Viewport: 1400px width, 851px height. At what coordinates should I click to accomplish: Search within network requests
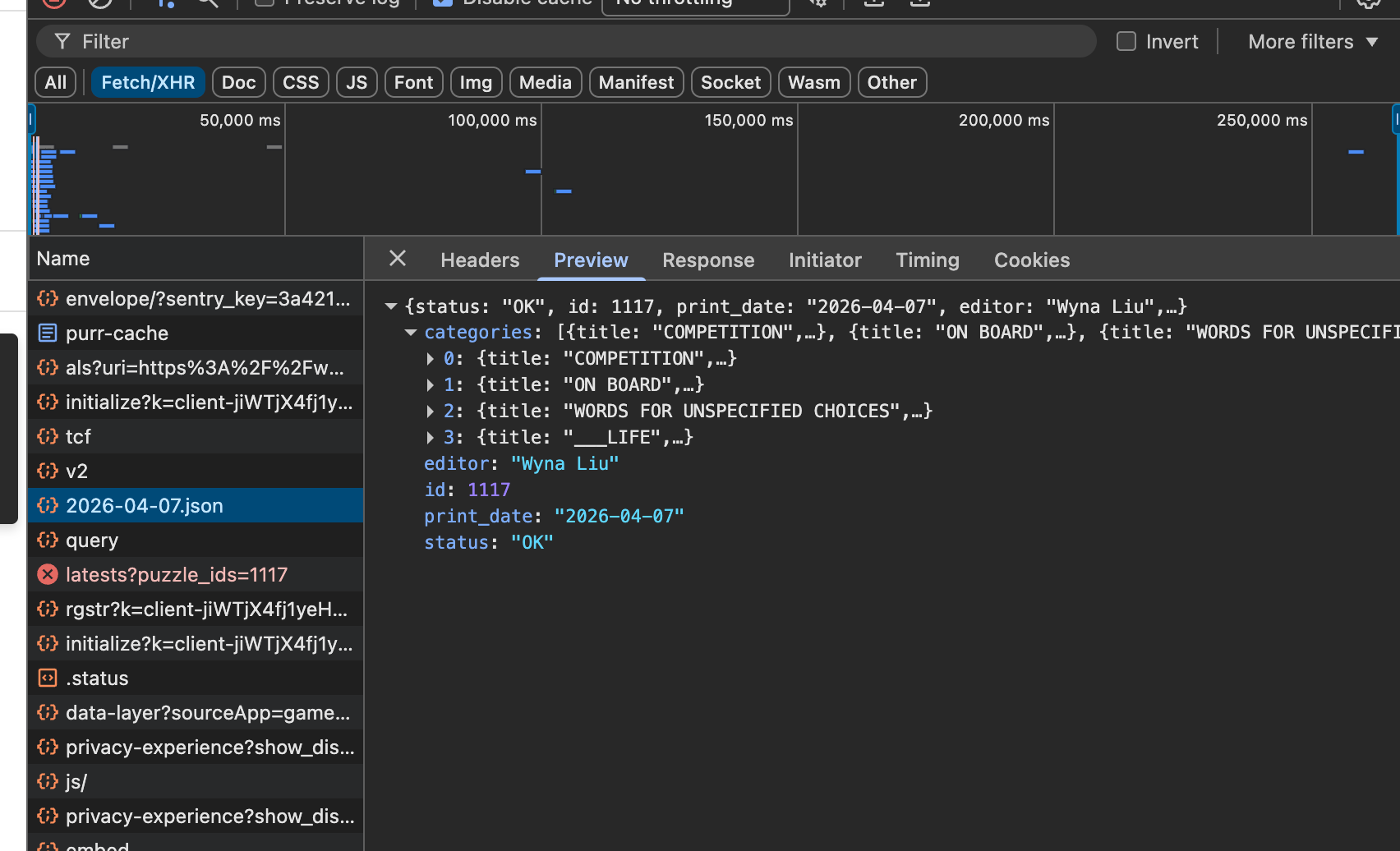pyautogui.click(x=206, y=3)
